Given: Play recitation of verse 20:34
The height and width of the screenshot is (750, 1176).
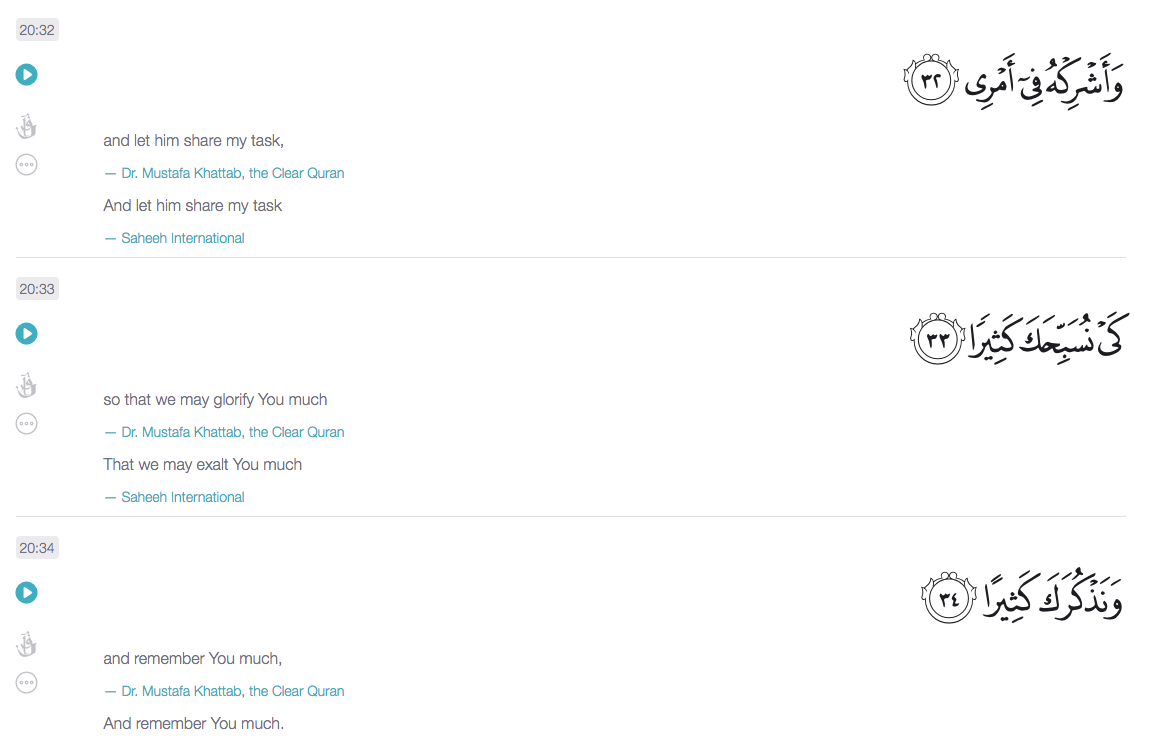Looking at the screenshot, I should 27,593.
